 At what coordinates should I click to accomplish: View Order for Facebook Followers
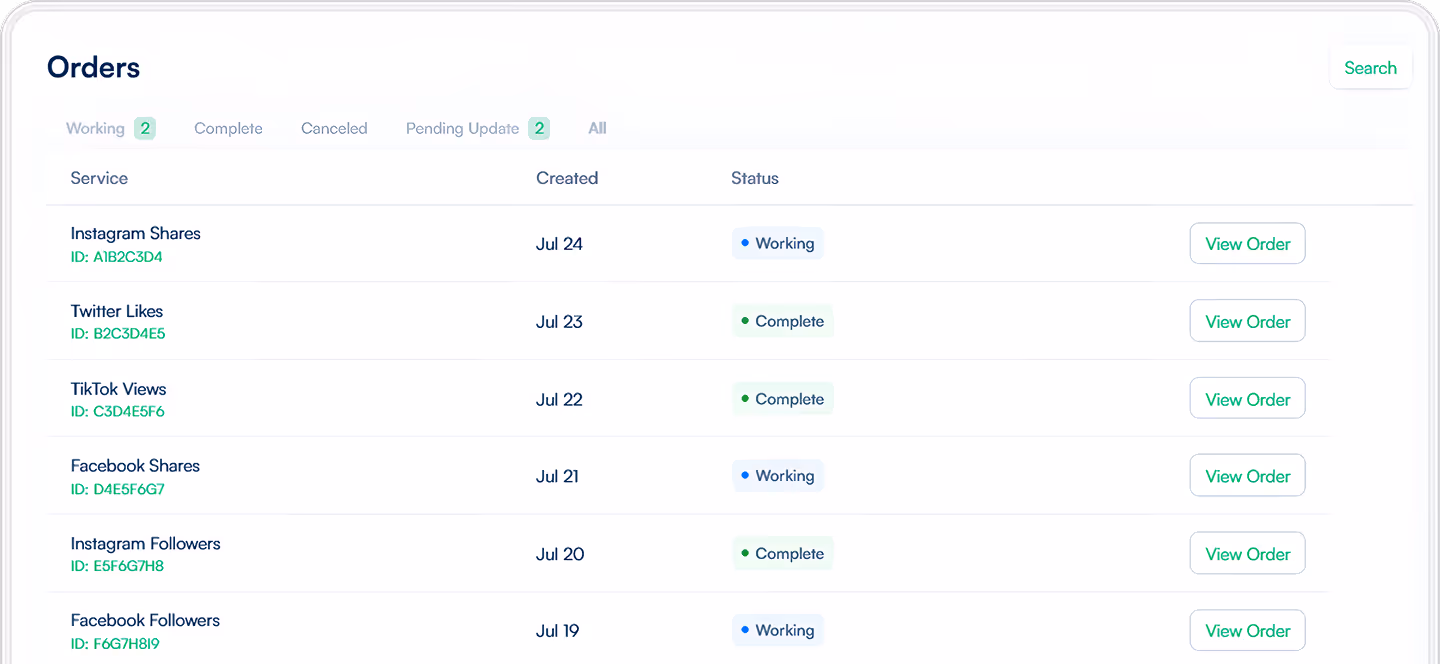(1247, 631)
